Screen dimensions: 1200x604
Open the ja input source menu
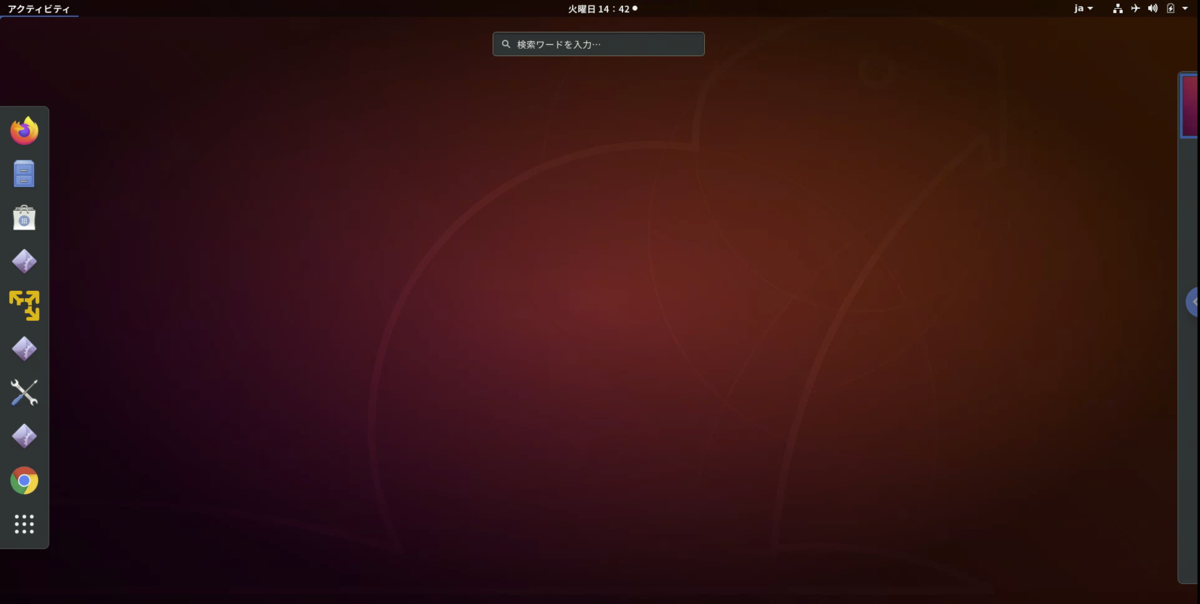click(1084, 8)
